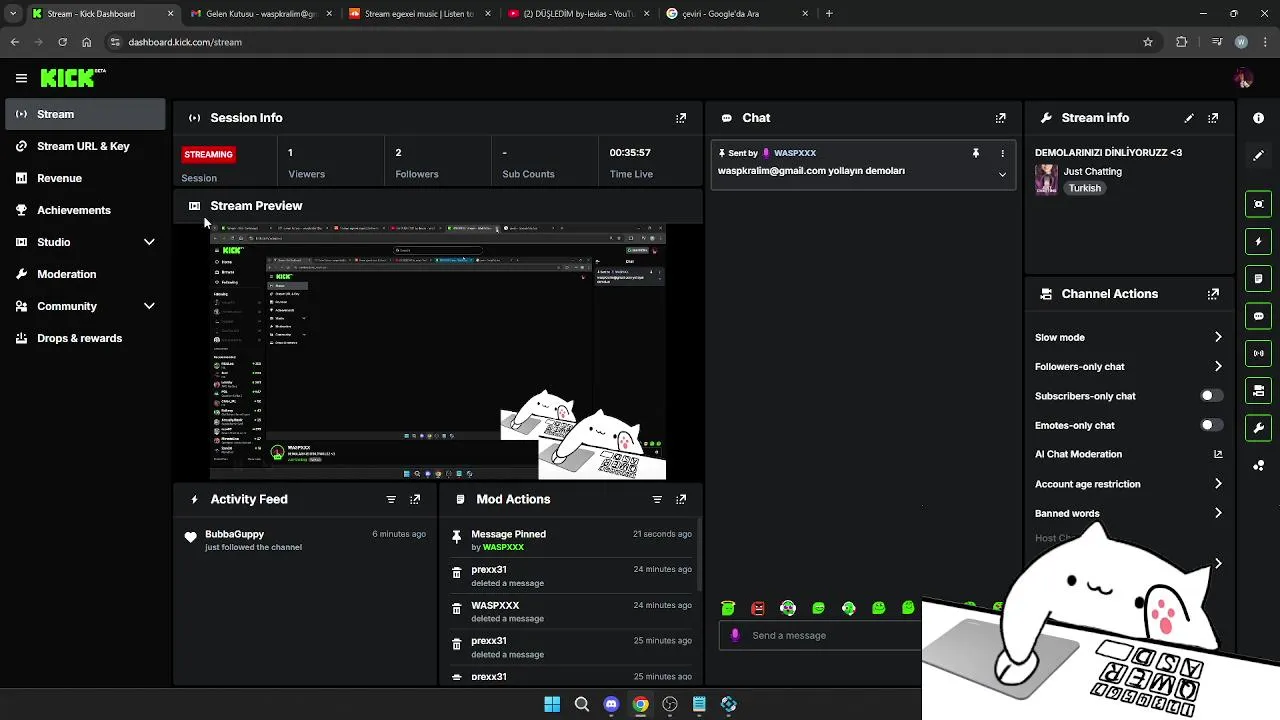
Task: Open Windows Start menu in taskbar
Action: pos(552,704)
